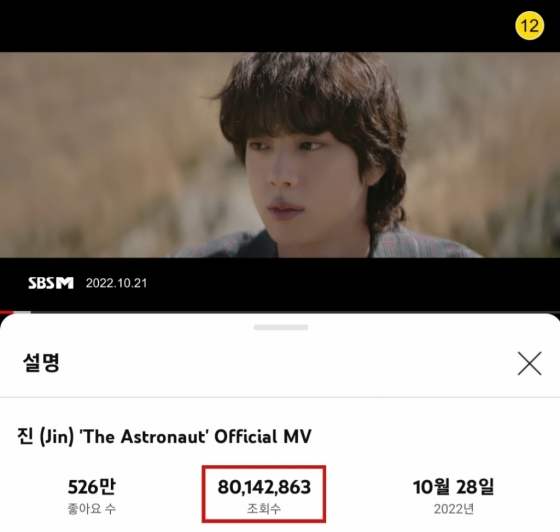Click the gray buffered segment of the progress bar
The height and width of the screenshot is (532, 560).
(22, 312)
